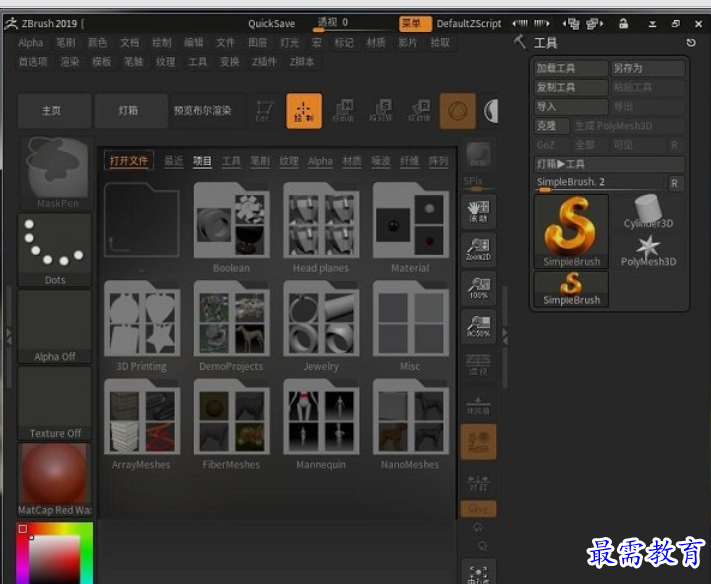Open the DemoProjects folder thumbnail
The height and width of the screenshot is (584, 711).
[231, 326]
